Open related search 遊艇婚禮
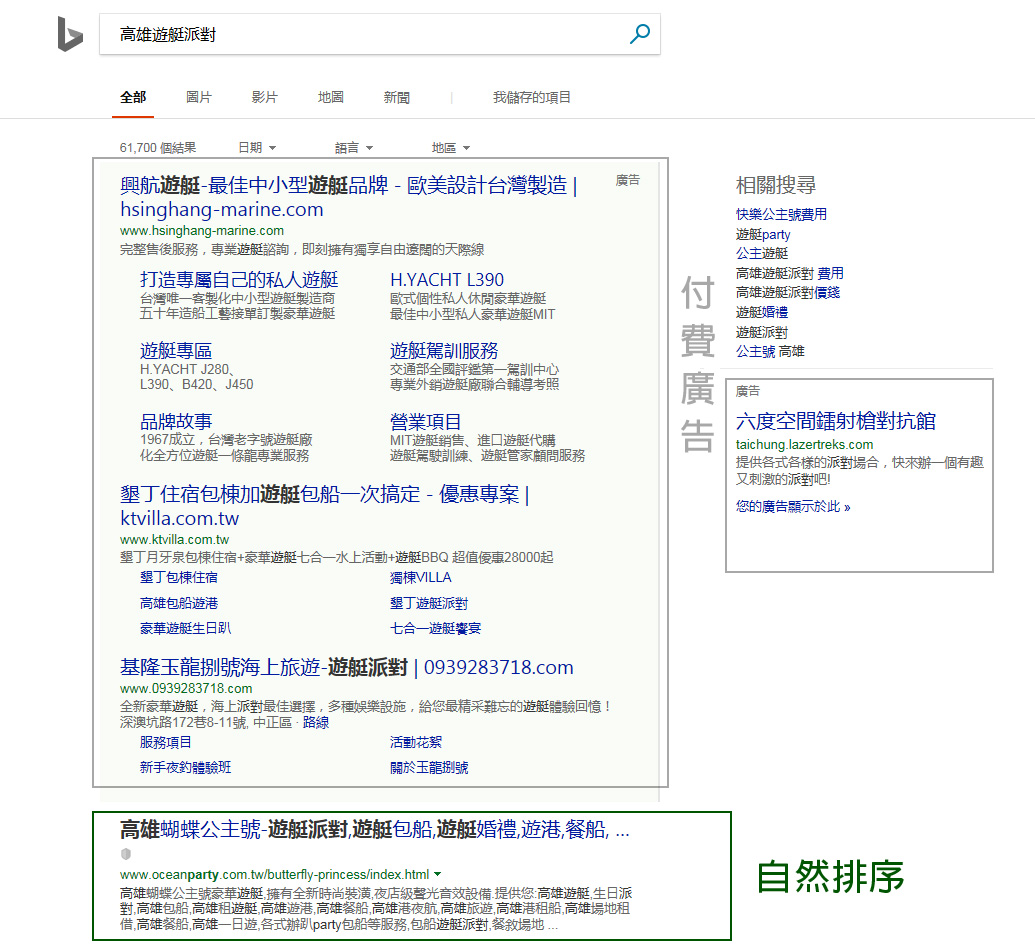The height and width of the screenshot is (950, 1035). (762, 312)
